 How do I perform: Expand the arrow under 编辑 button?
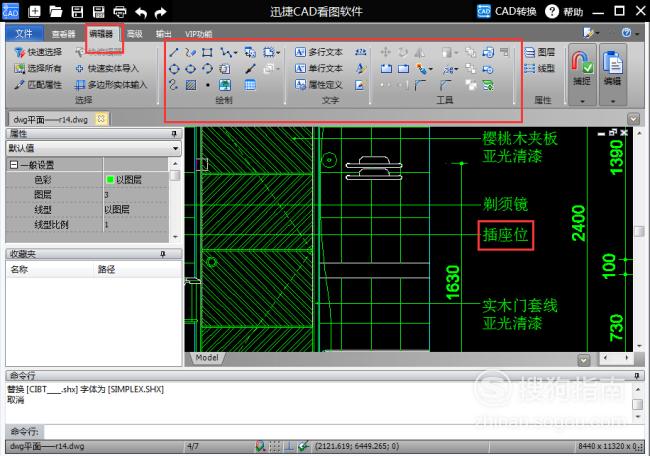613,101
